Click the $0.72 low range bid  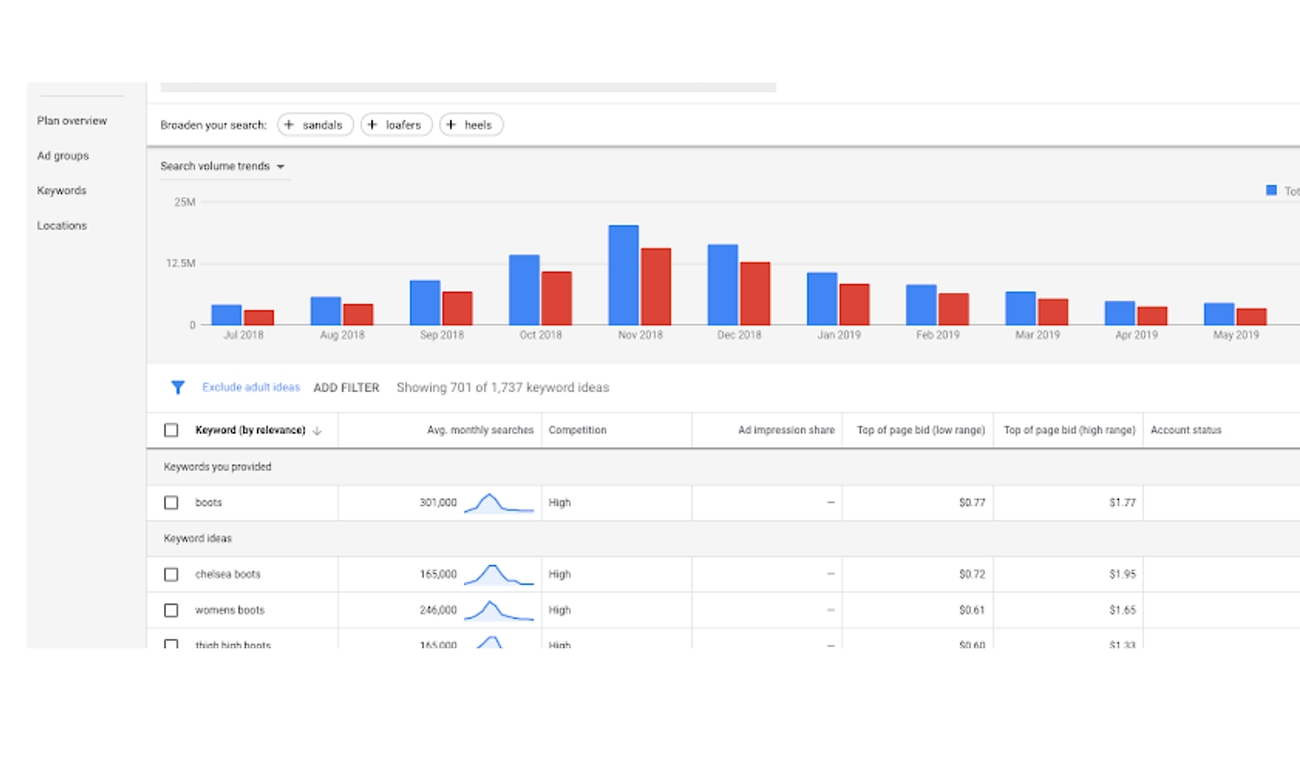(x=972, y=575)
